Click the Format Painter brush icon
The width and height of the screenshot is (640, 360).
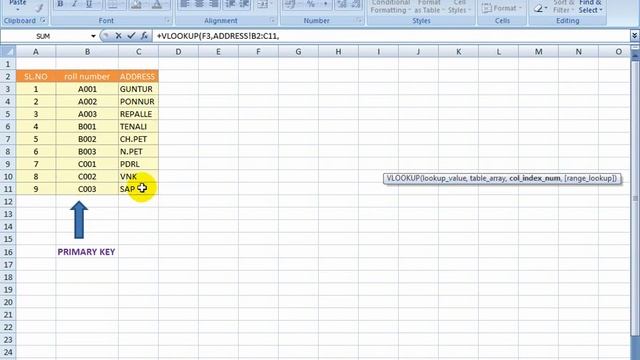coord(39,8)
